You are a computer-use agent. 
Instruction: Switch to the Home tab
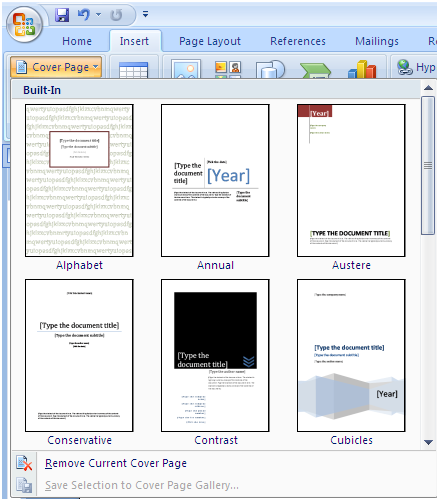[x=77, y=41]
